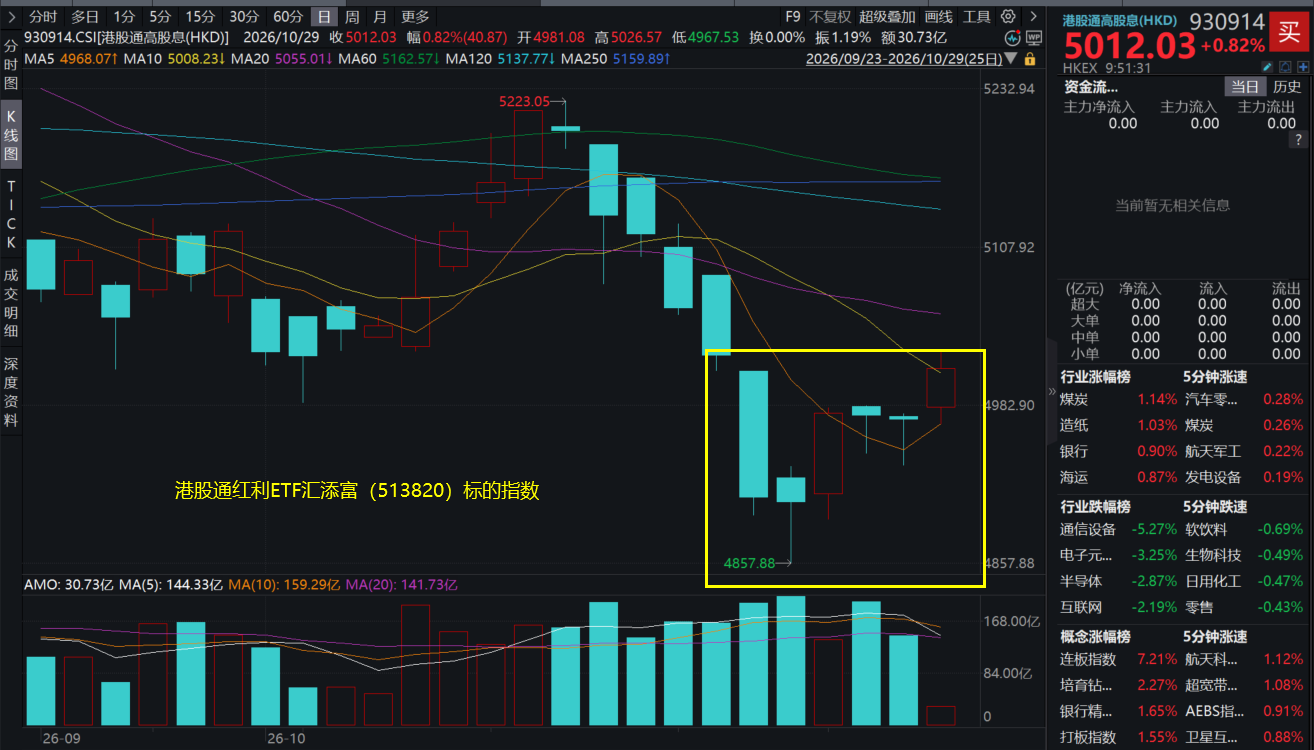Click the pencil edit icon under the price
Viewport: 1314px width, 750px height.
[1267, 67]
